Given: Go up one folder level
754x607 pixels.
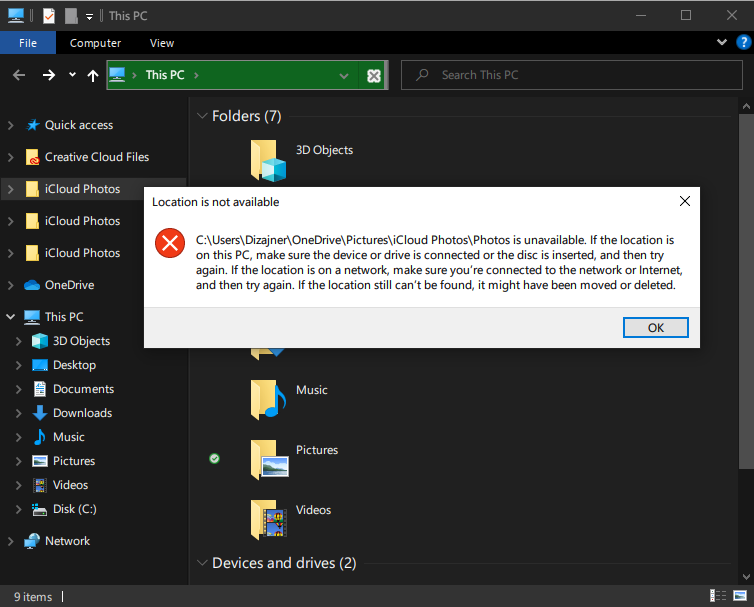Looking at the screenshot, I should [x=93, y=75].
